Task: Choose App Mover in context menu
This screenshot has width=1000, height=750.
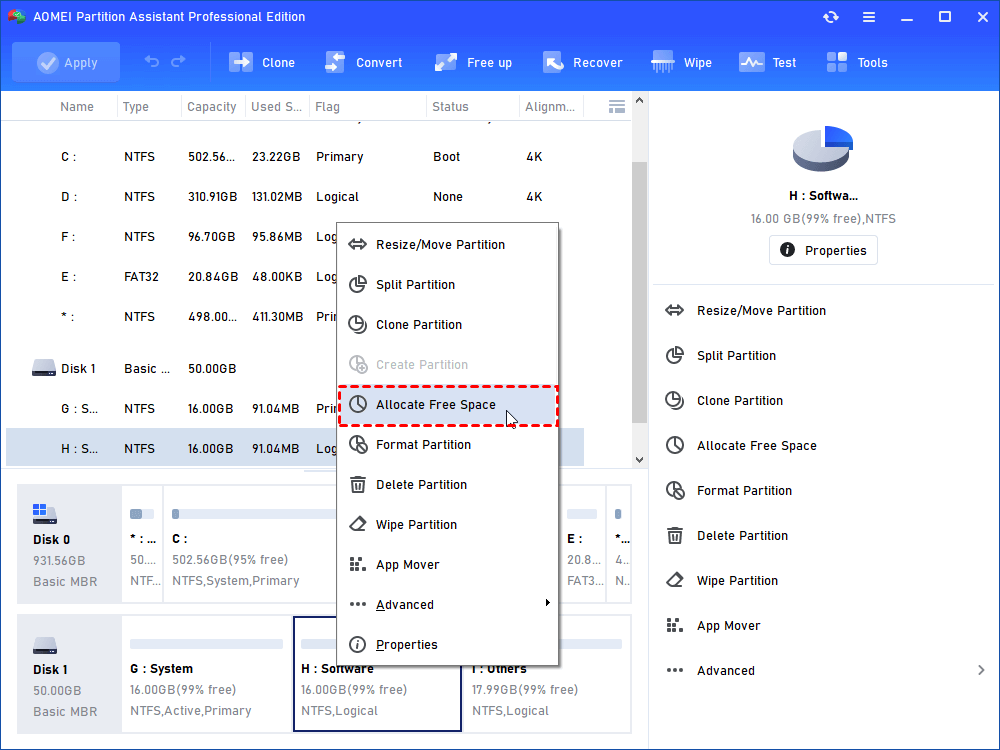Action: click(x=448, y=565)
